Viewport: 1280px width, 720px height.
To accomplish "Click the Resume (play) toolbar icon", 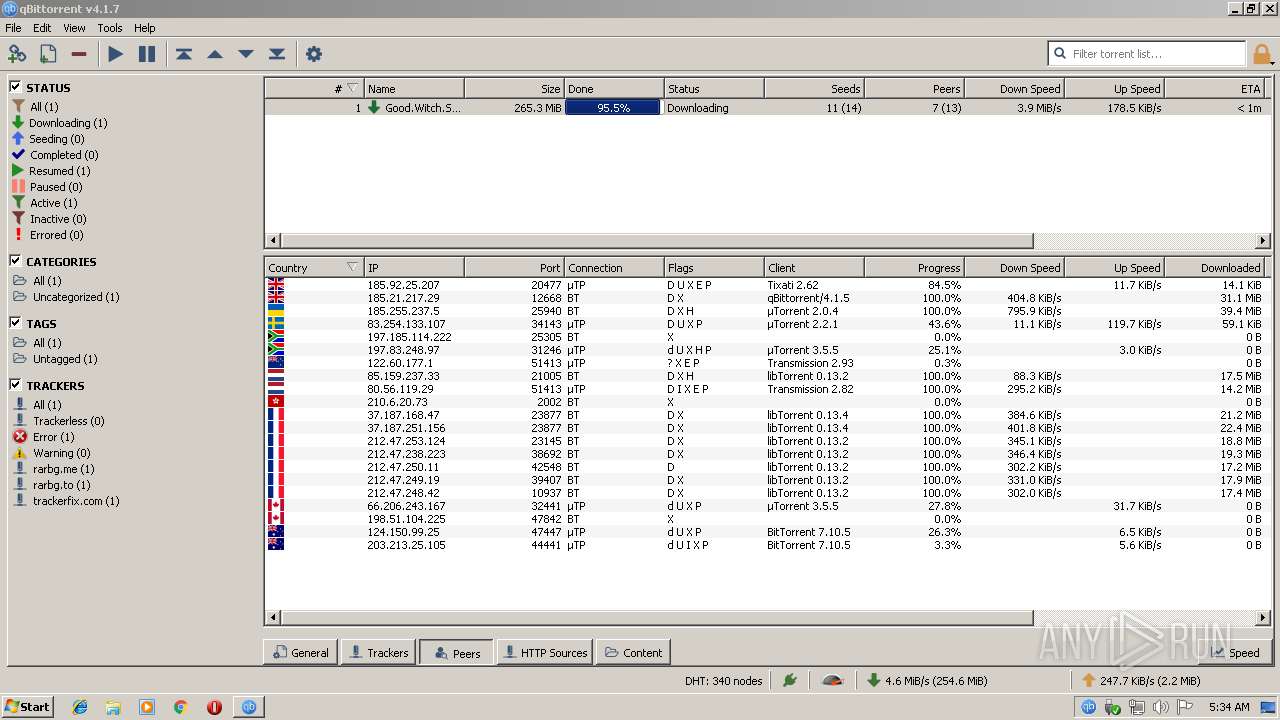I will 116,54.
